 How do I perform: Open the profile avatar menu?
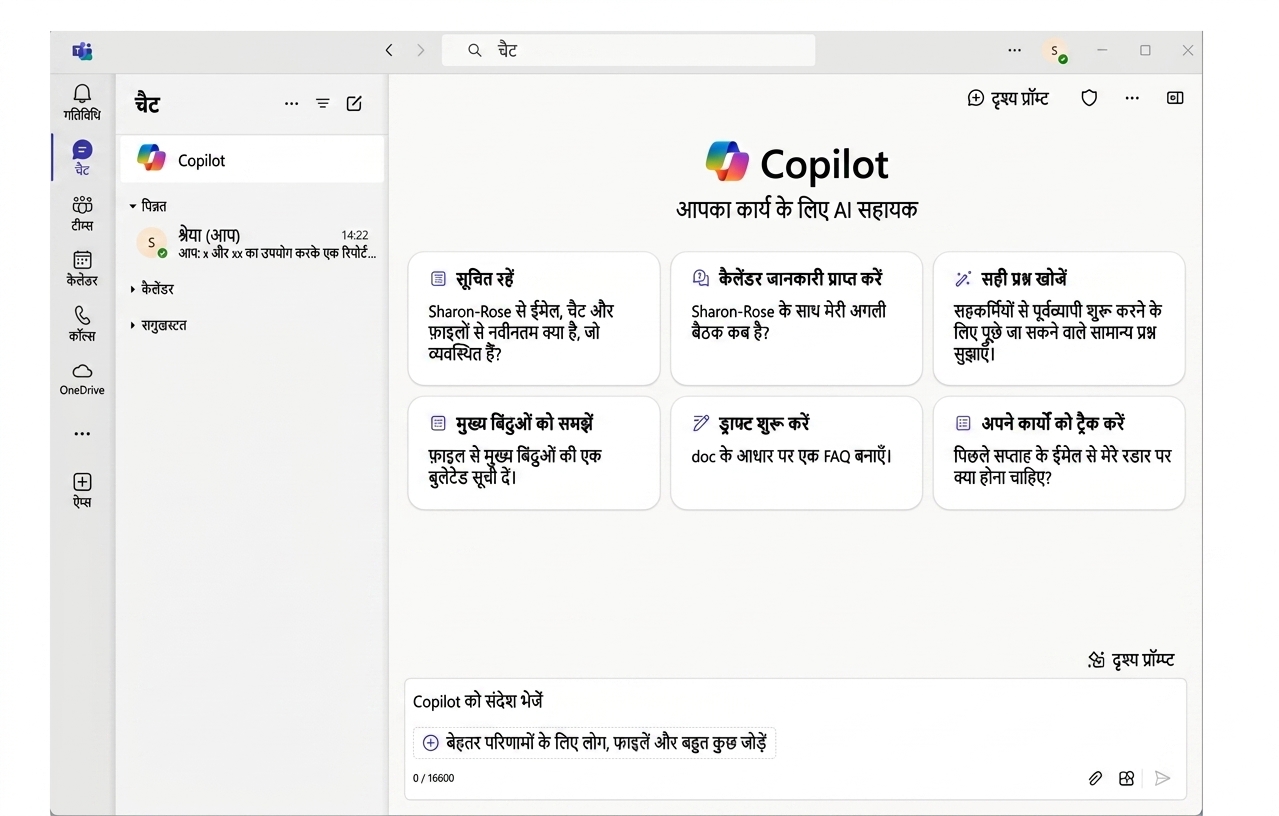1055,50
